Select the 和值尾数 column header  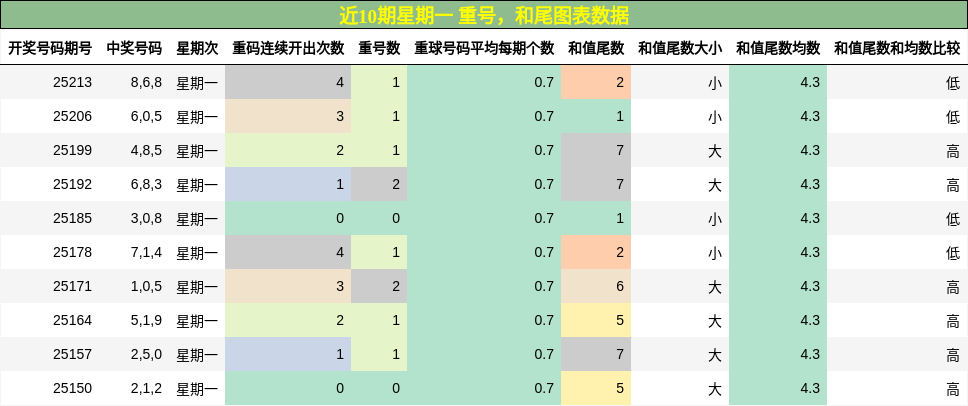[x=596, y=49]
